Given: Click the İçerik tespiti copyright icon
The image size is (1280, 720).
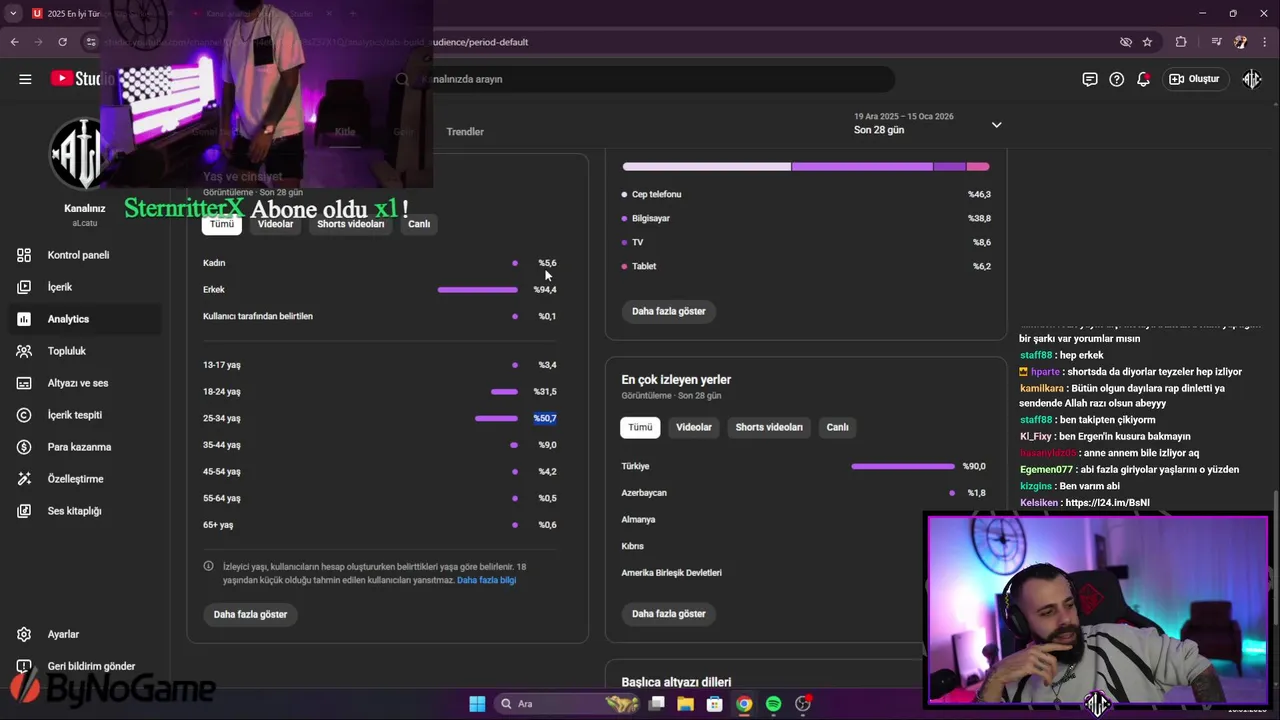Looking at the screenshot, I should 24,415.
